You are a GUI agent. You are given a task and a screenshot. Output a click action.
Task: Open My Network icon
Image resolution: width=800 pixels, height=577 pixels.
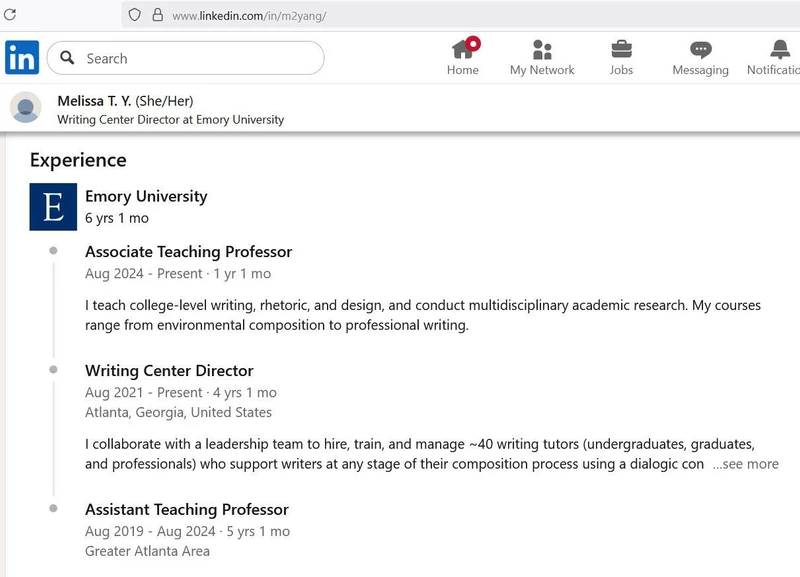pyautogui.click(x=542, y=49)
